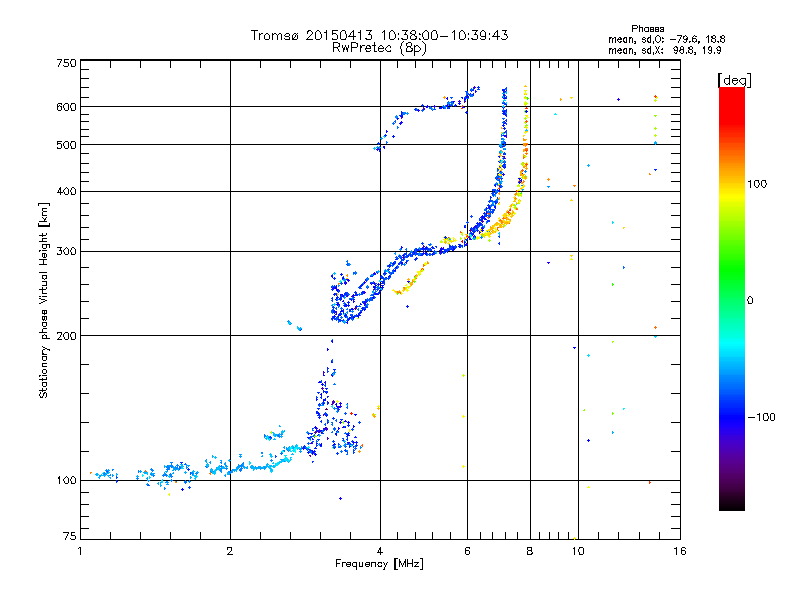Select the 'mean, sd,O: -79.6, 18.8' line
Screen dimensions: 800x600
666,39
